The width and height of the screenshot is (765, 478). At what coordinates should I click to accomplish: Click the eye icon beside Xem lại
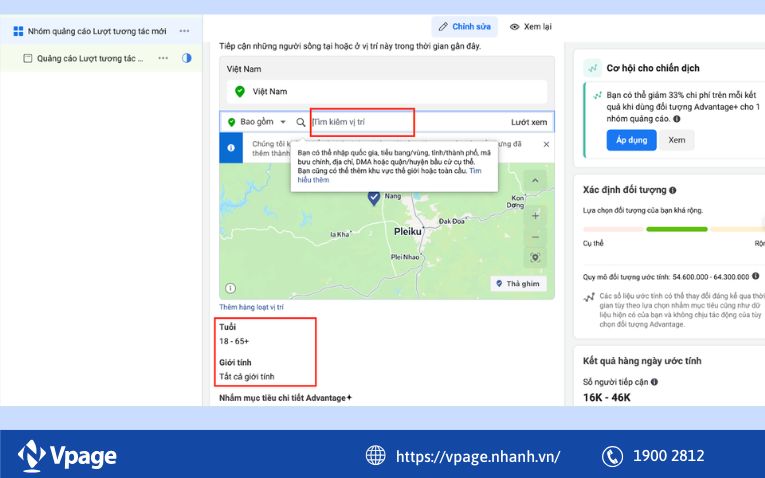514,27
